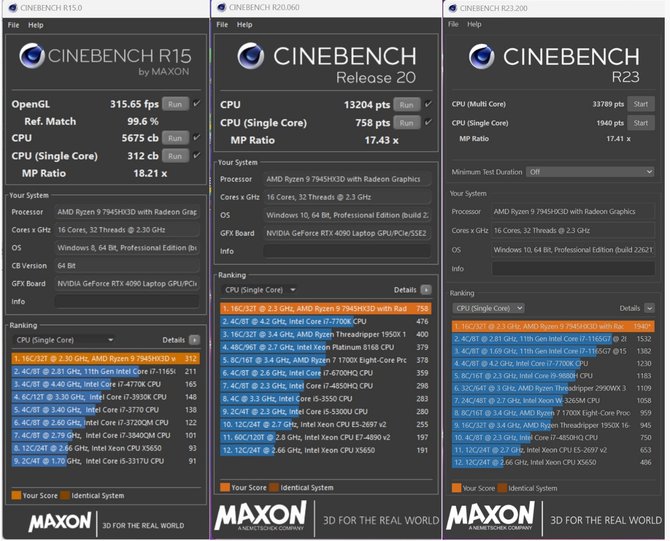The width and height of the screenshot is (670, 541).
Task: Select Xeon Platinum 8168 row scoring 379
Action: click(326, 347)
